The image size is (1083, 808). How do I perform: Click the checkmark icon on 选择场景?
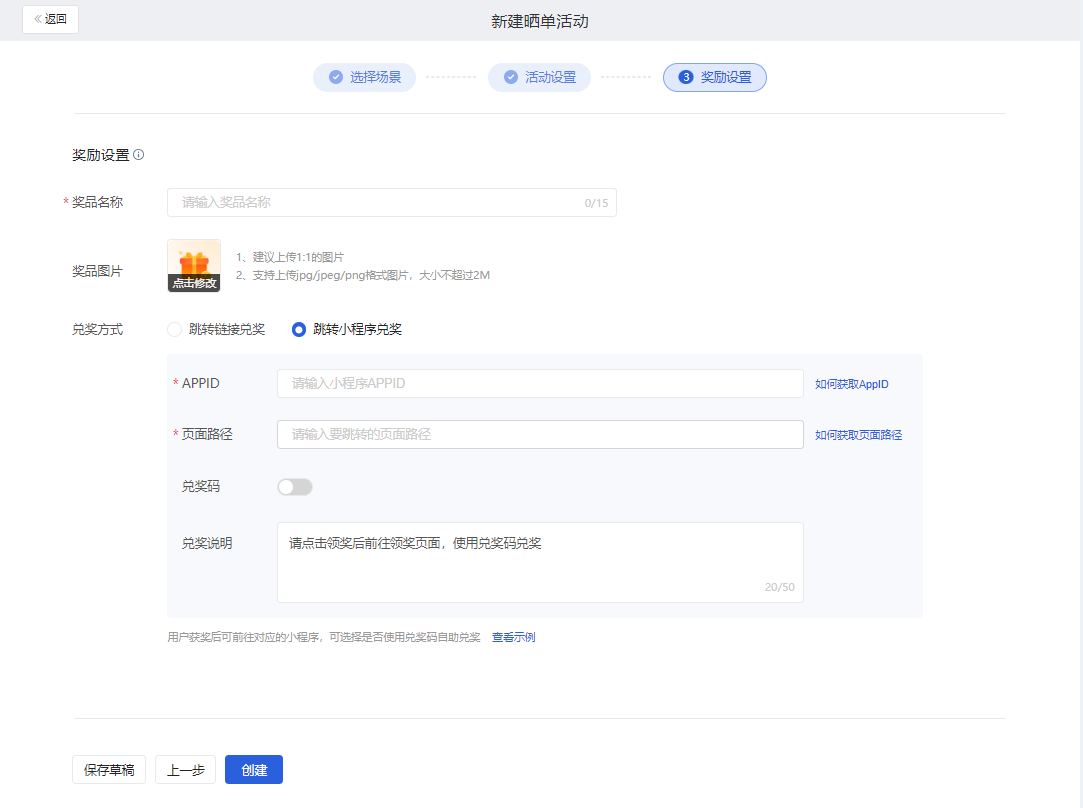point(336,77)
